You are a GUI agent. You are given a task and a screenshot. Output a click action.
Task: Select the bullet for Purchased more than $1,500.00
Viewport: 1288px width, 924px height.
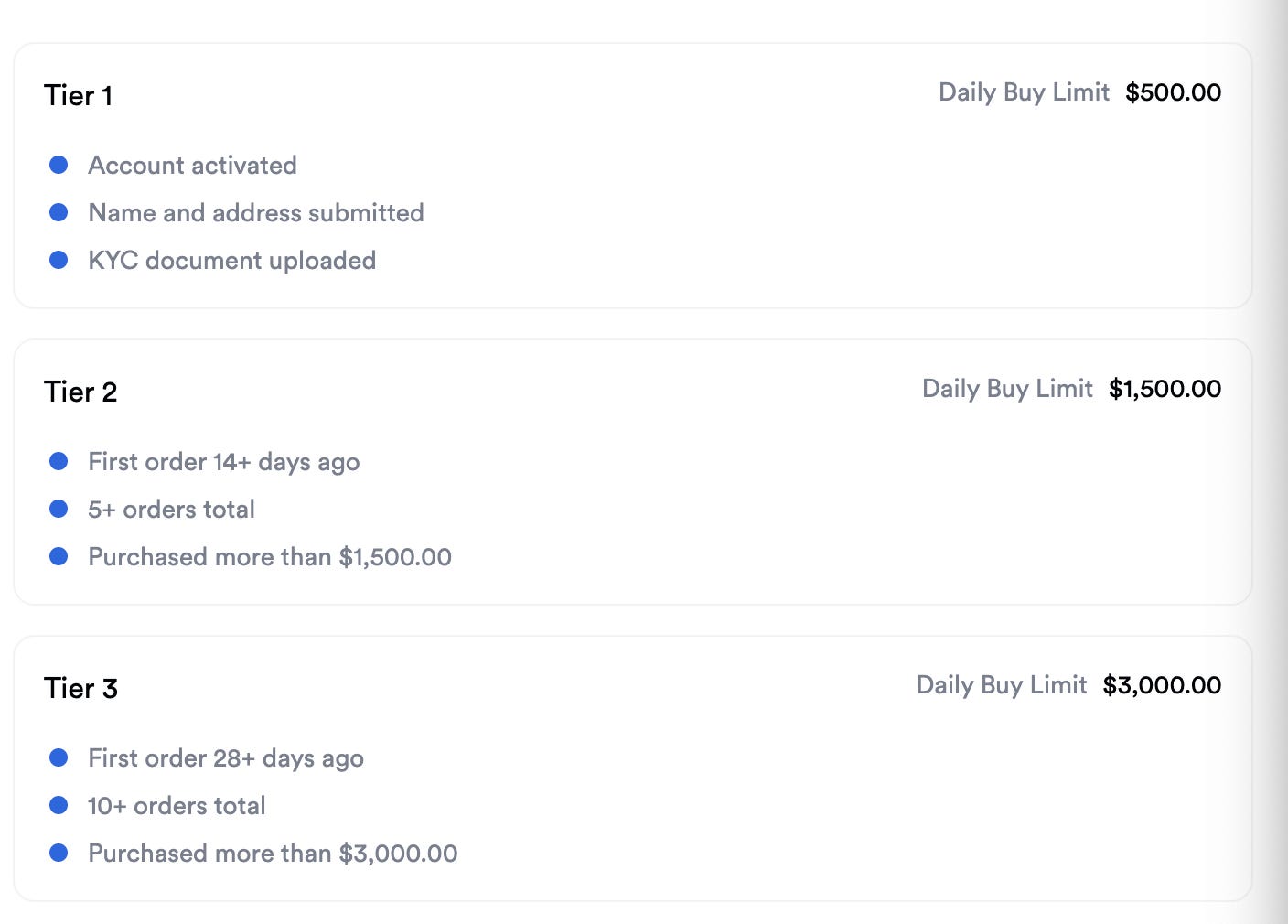[59, 556]
